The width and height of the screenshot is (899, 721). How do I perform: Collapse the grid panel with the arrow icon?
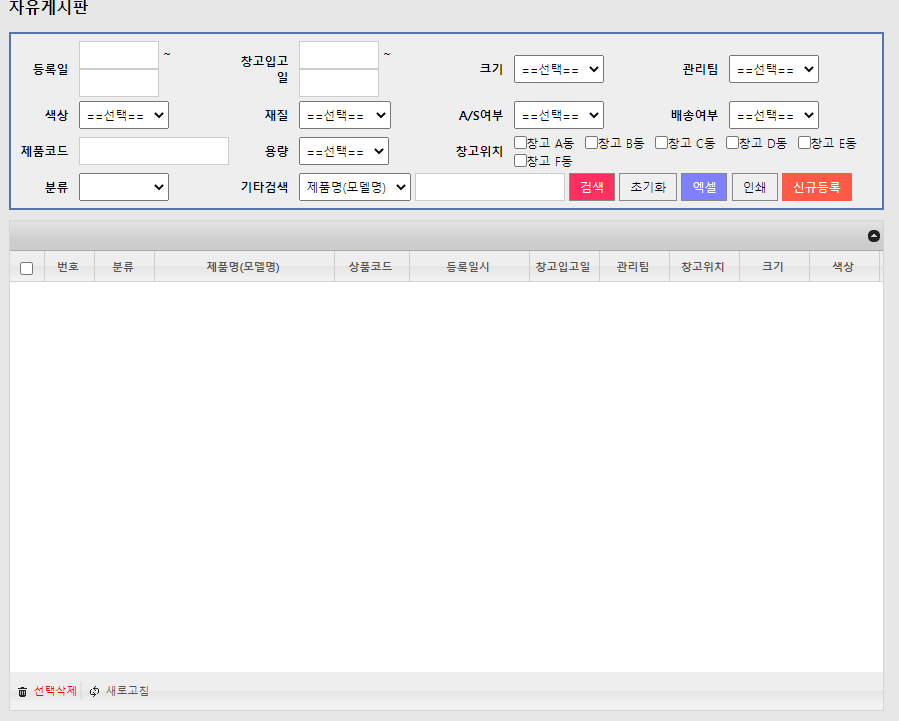click(873, 236)
